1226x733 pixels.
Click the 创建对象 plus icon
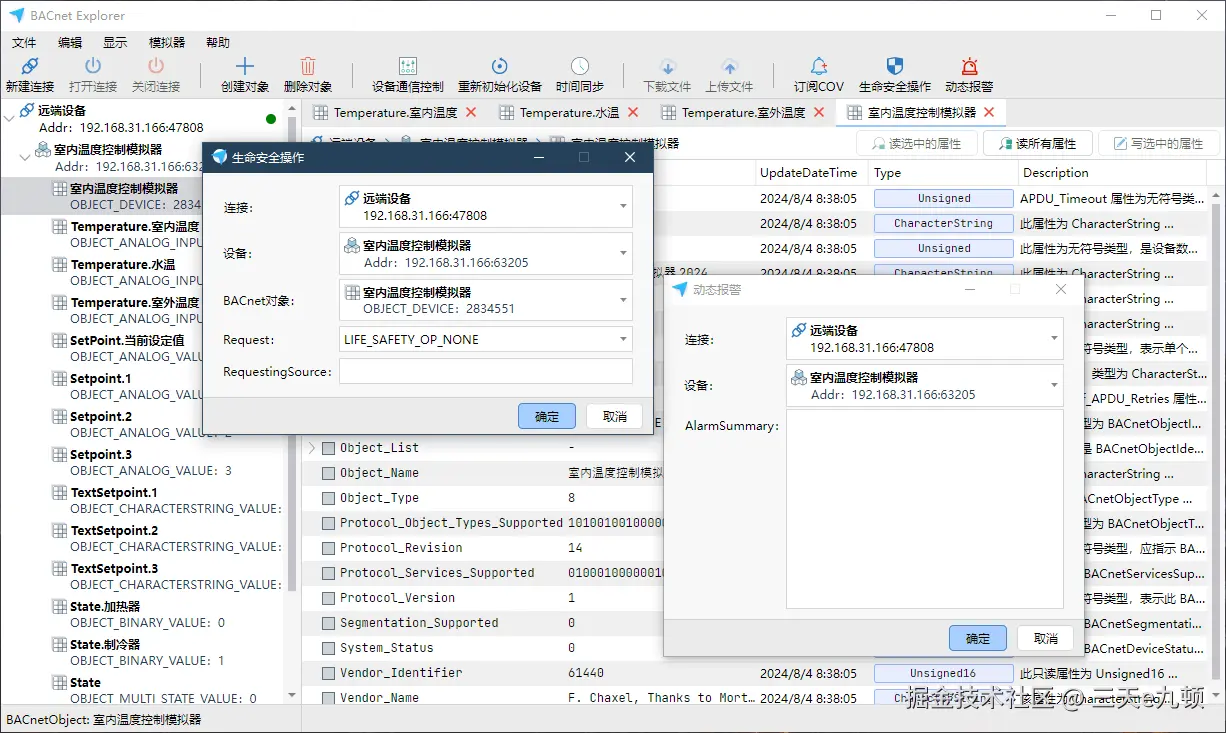245,66
